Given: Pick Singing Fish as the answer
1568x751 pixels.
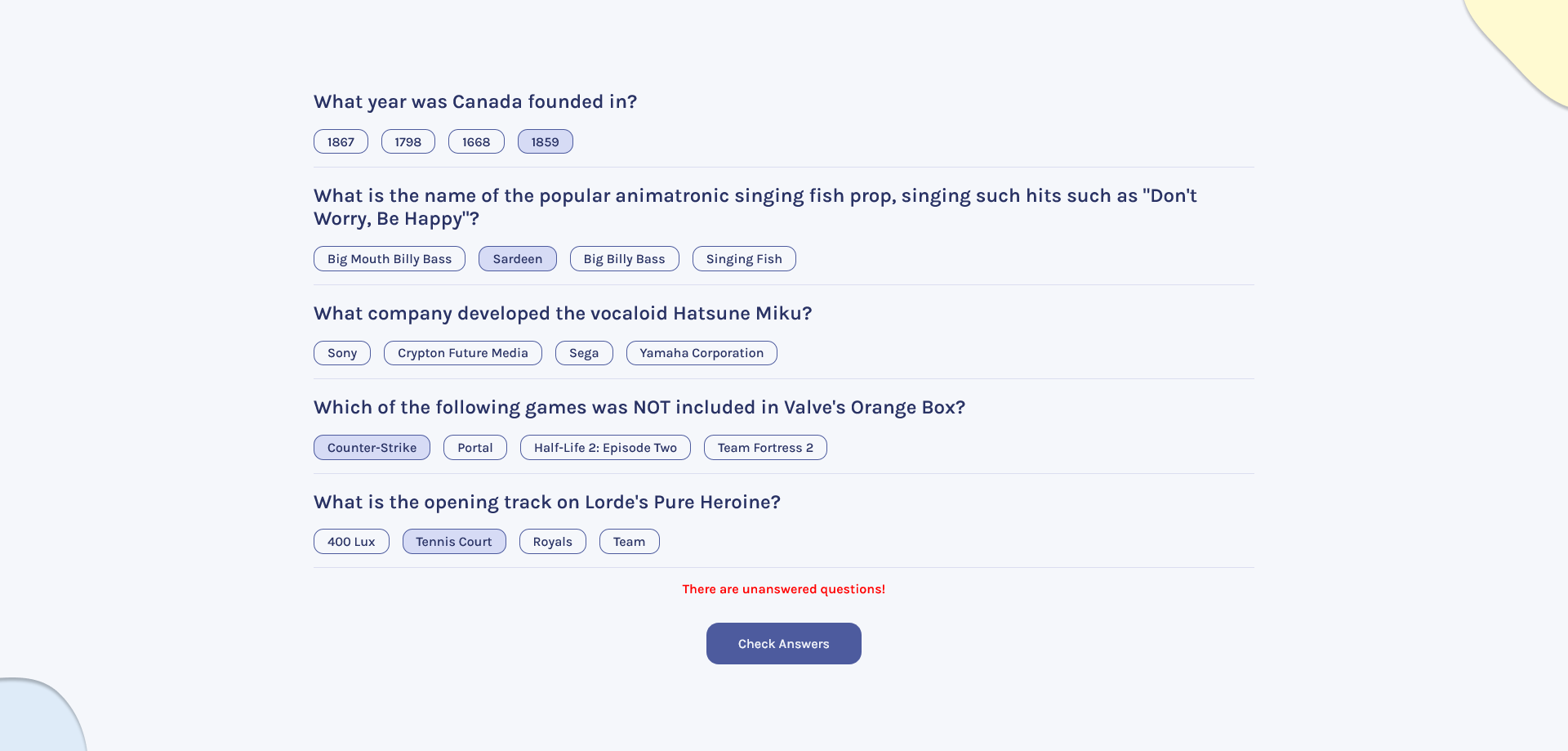Looking at the screenshot, I should click(x=743, y=258).
